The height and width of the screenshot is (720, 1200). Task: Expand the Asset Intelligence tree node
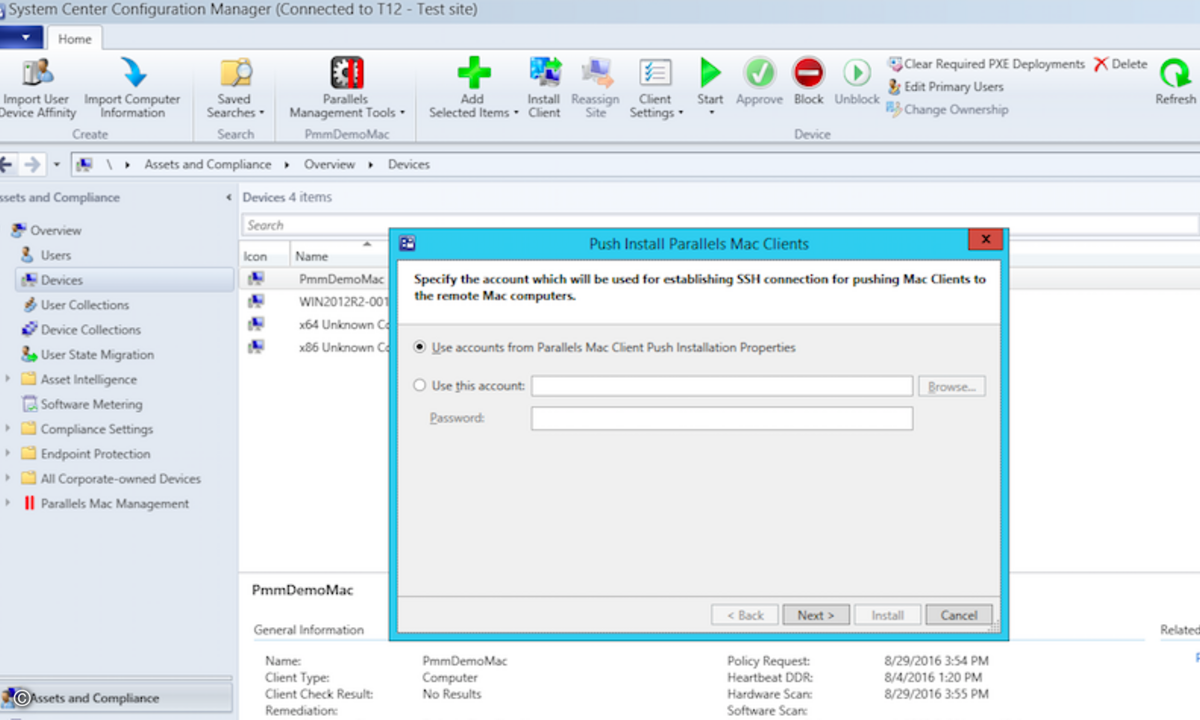pos(8,379)
